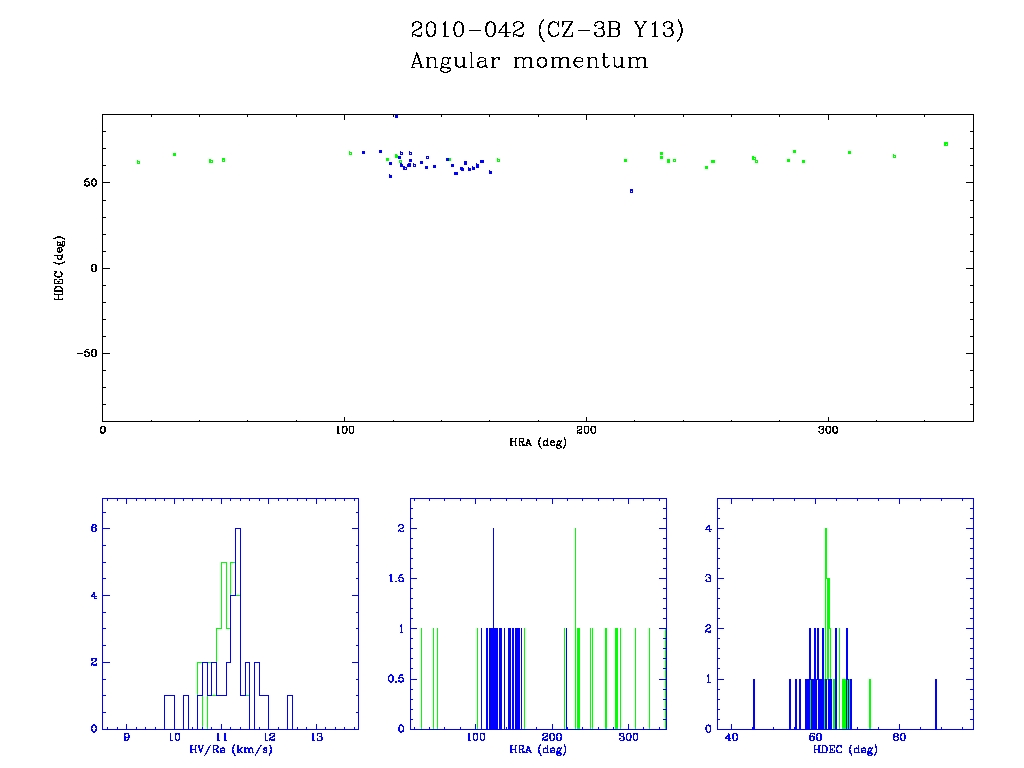Click the "-50" tick label on scatter y-axis

pyautogui.click(x=86, y=353)
